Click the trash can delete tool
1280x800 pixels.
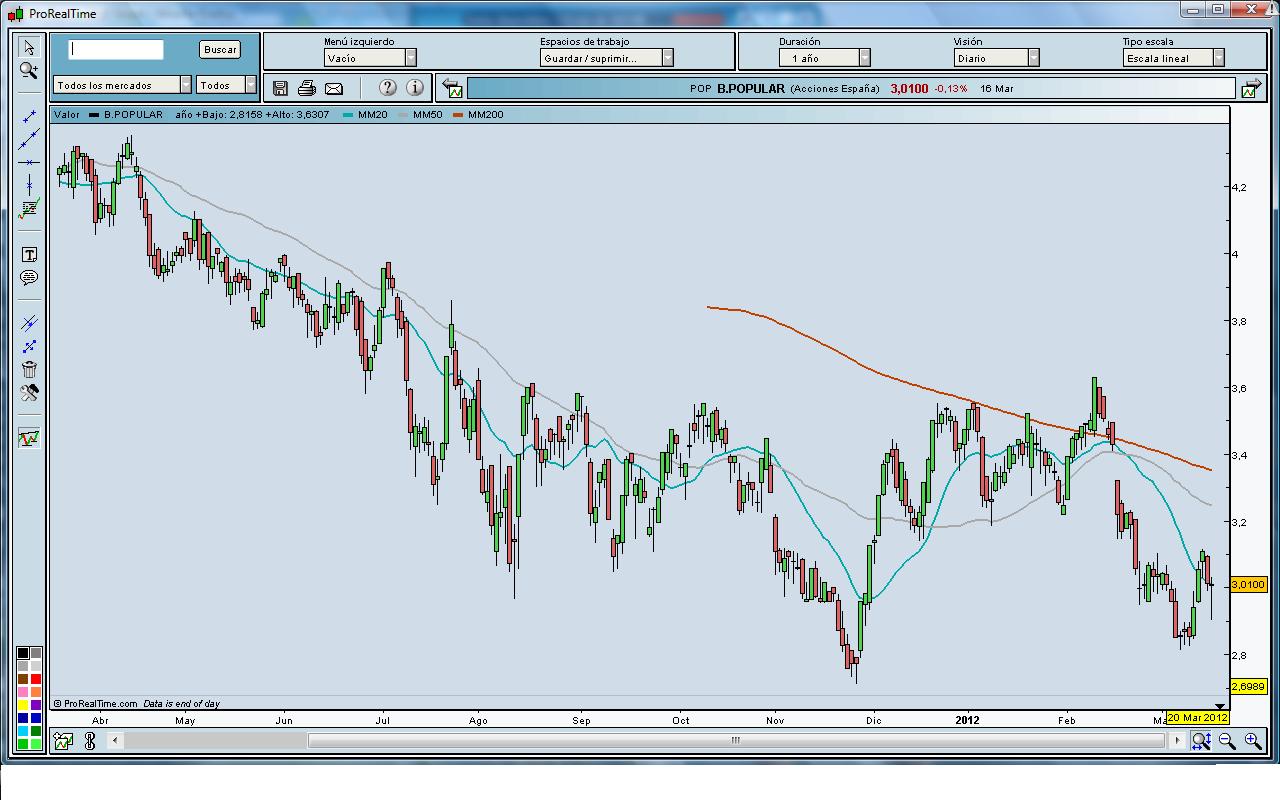29,369
